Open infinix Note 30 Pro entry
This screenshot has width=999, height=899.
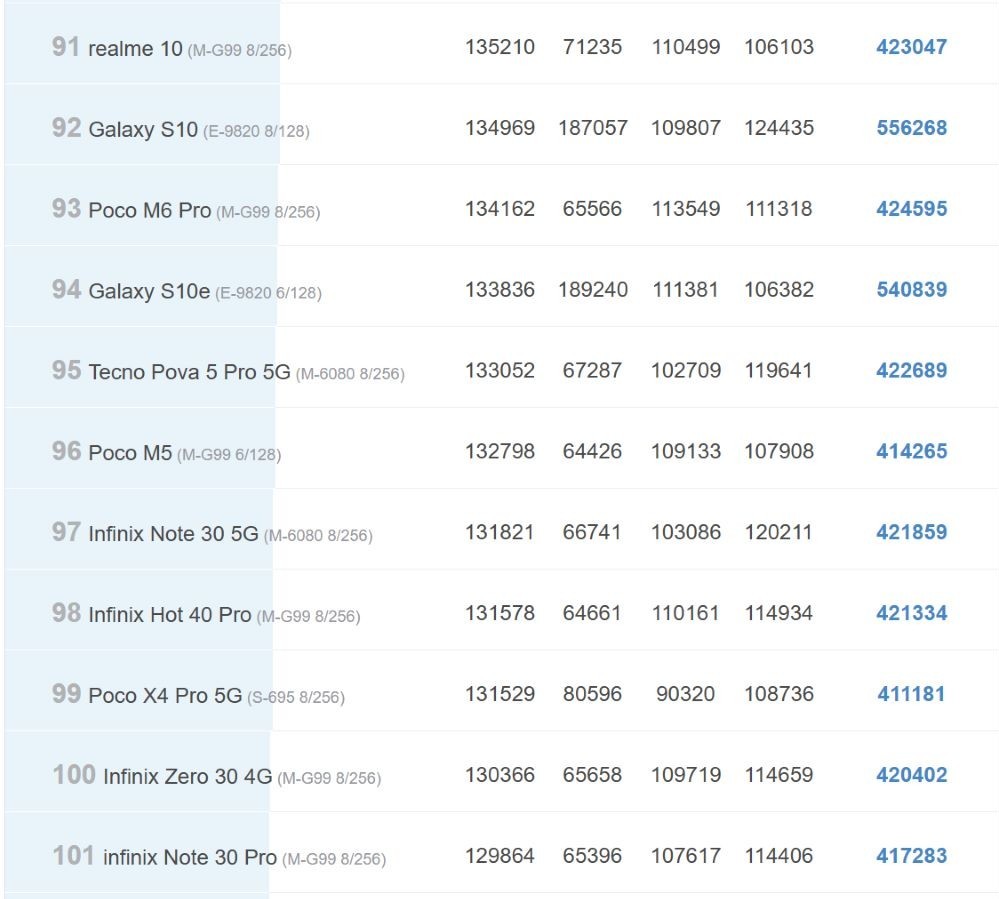click(190, 858)
